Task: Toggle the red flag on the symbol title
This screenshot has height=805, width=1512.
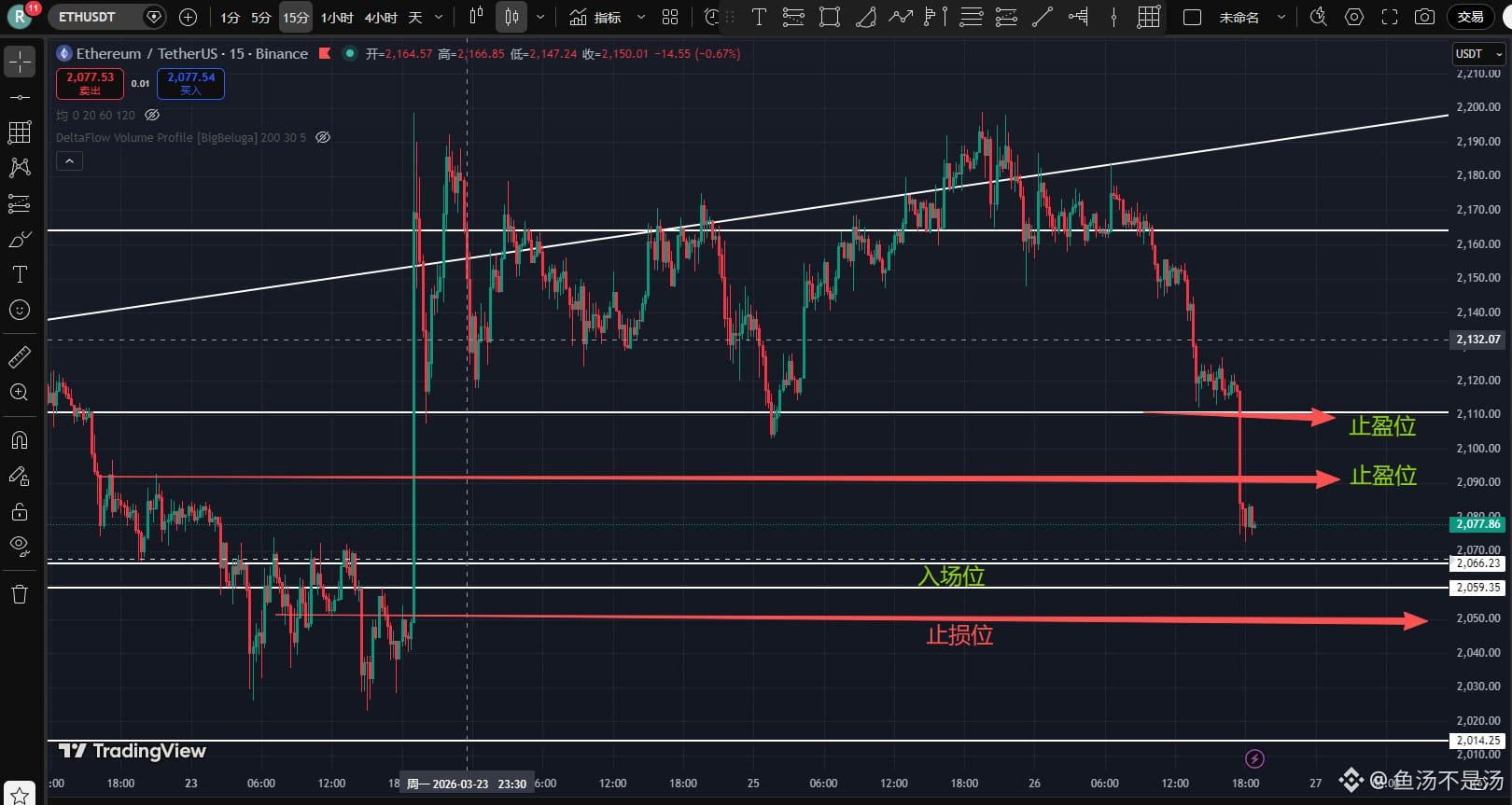Action: point(325,53)
